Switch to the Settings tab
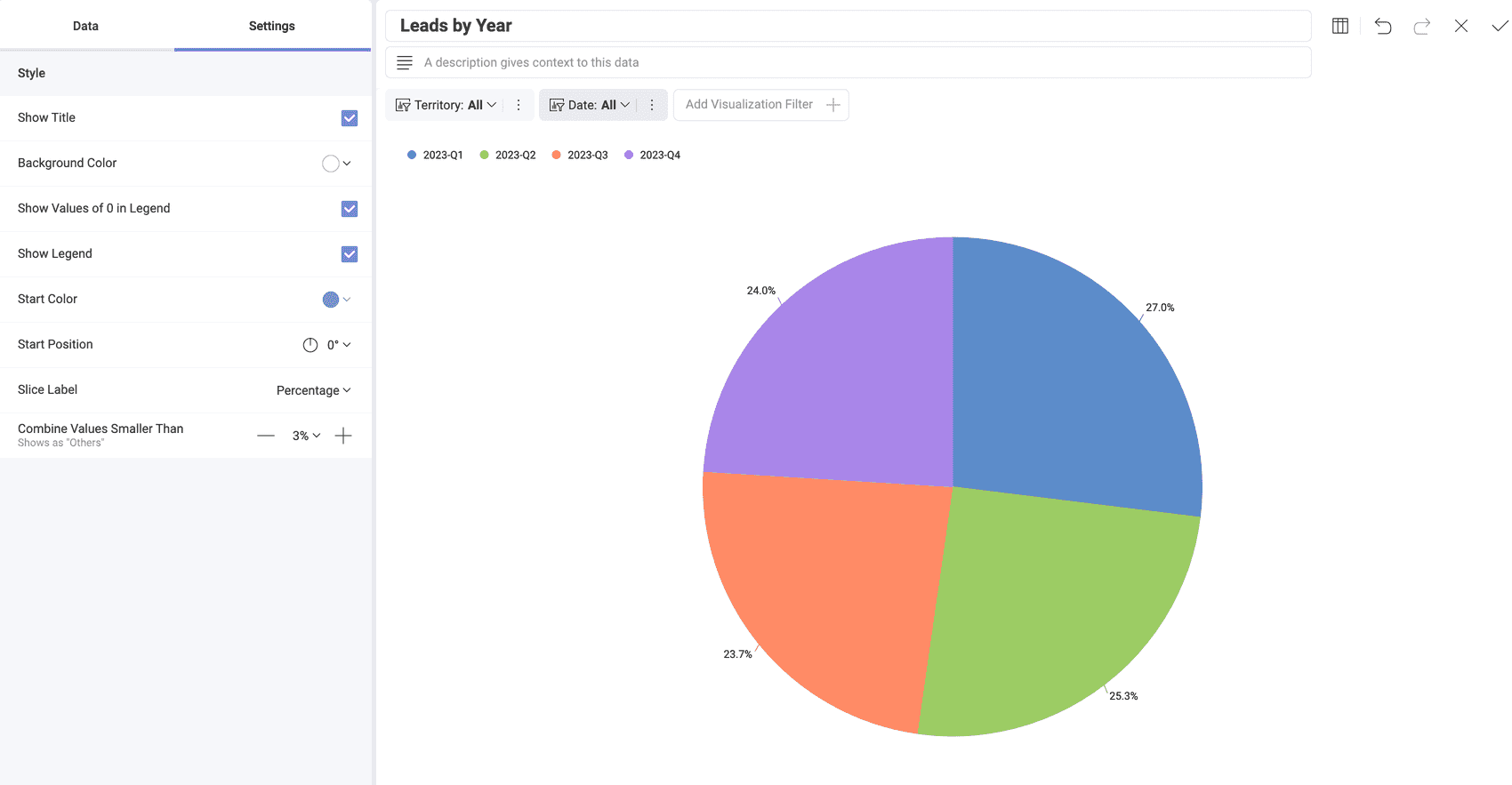Screen dimensions: 1512x785 pos(272,26)
